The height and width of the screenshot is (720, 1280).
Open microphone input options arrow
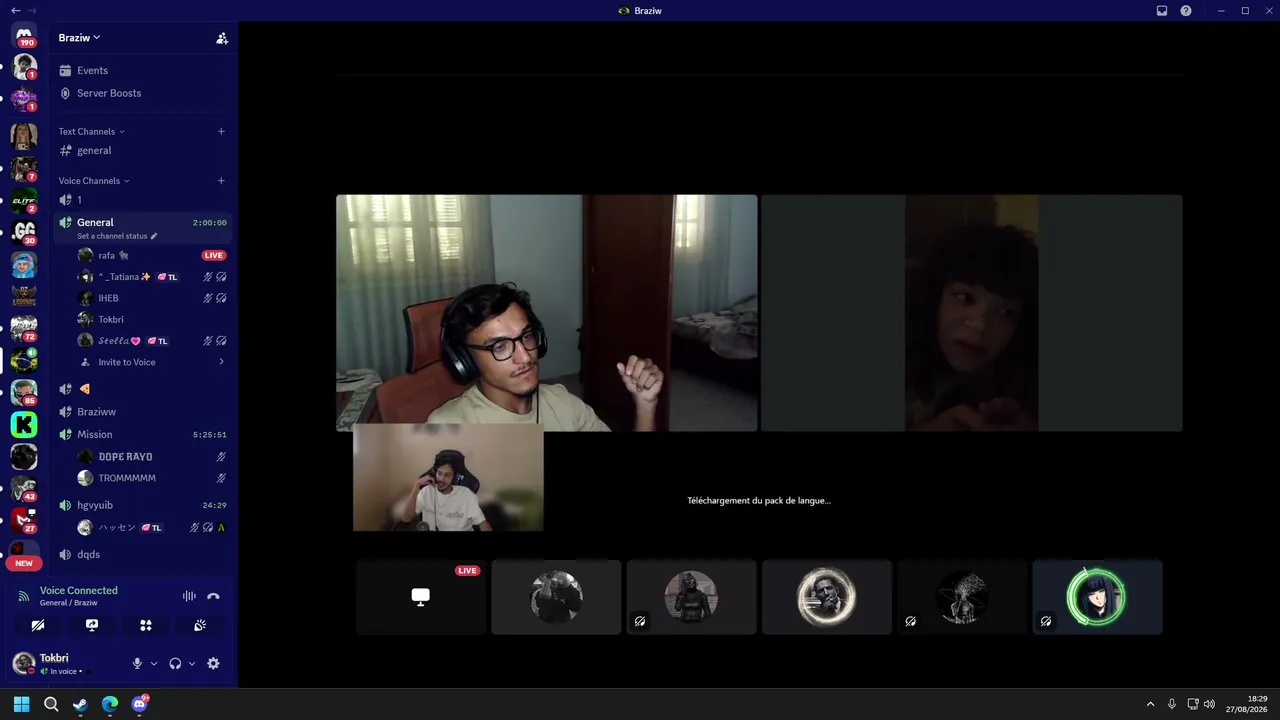click(153, 663)
